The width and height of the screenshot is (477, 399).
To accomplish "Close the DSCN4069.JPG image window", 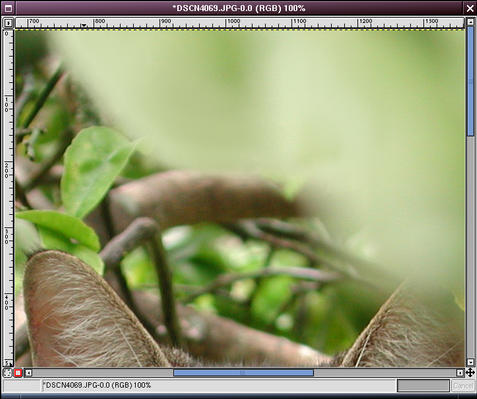I will tap(470, 8).
